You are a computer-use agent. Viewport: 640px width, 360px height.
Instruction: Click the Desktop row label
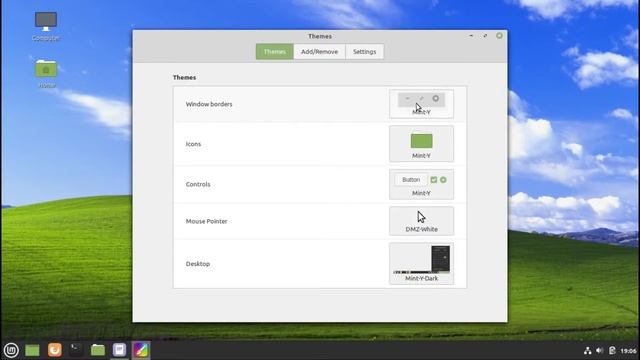click(198, 264)
